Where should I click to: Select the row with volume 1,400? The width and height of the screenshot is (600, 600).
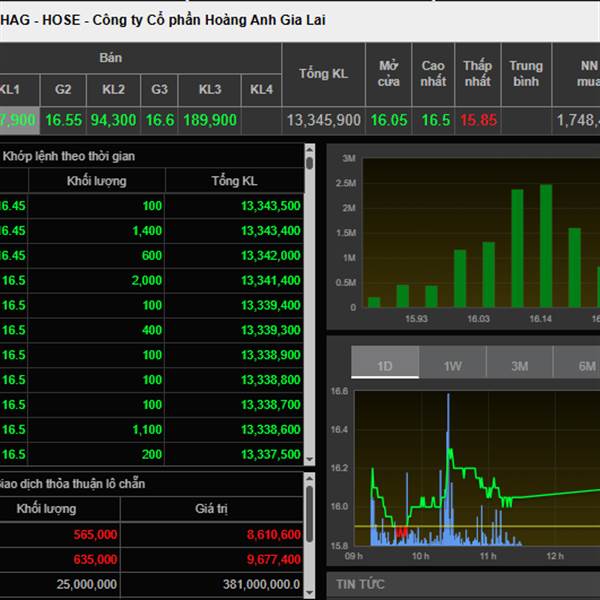coord(152,231)
